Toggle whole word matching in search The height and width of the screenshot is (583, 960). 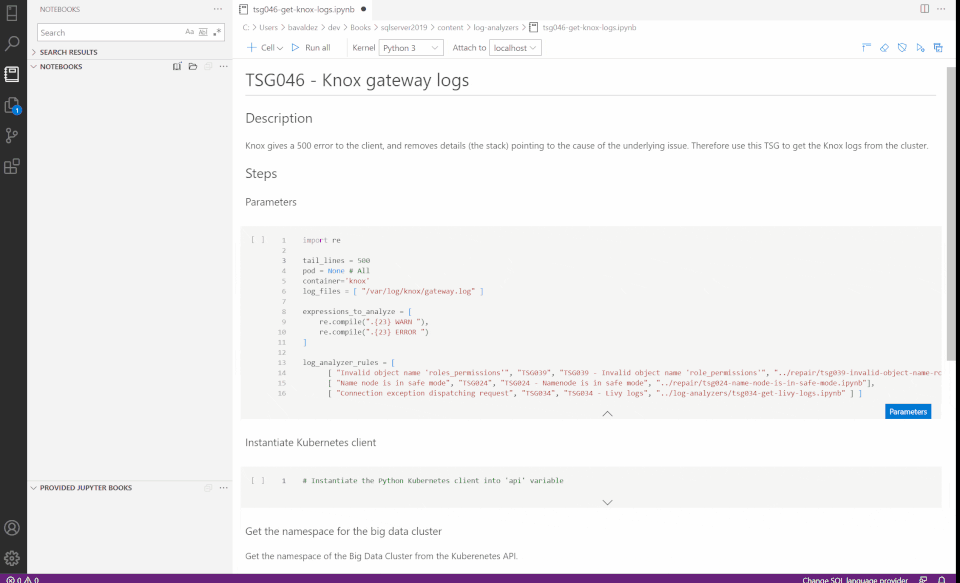coord(201,32)
